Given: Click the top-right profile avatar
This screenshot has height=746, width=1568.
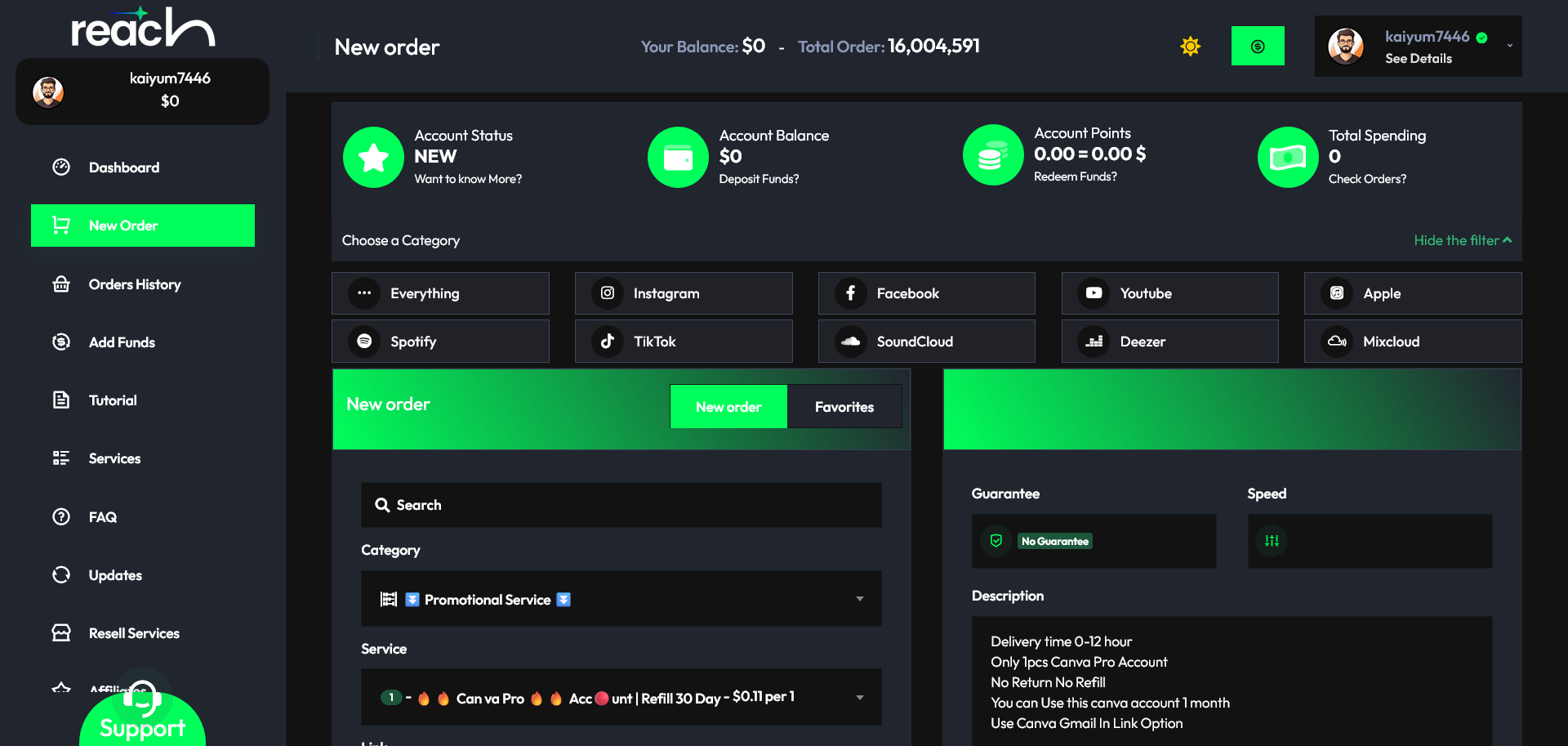Looking at the screenshot, I should [1346, 46].
